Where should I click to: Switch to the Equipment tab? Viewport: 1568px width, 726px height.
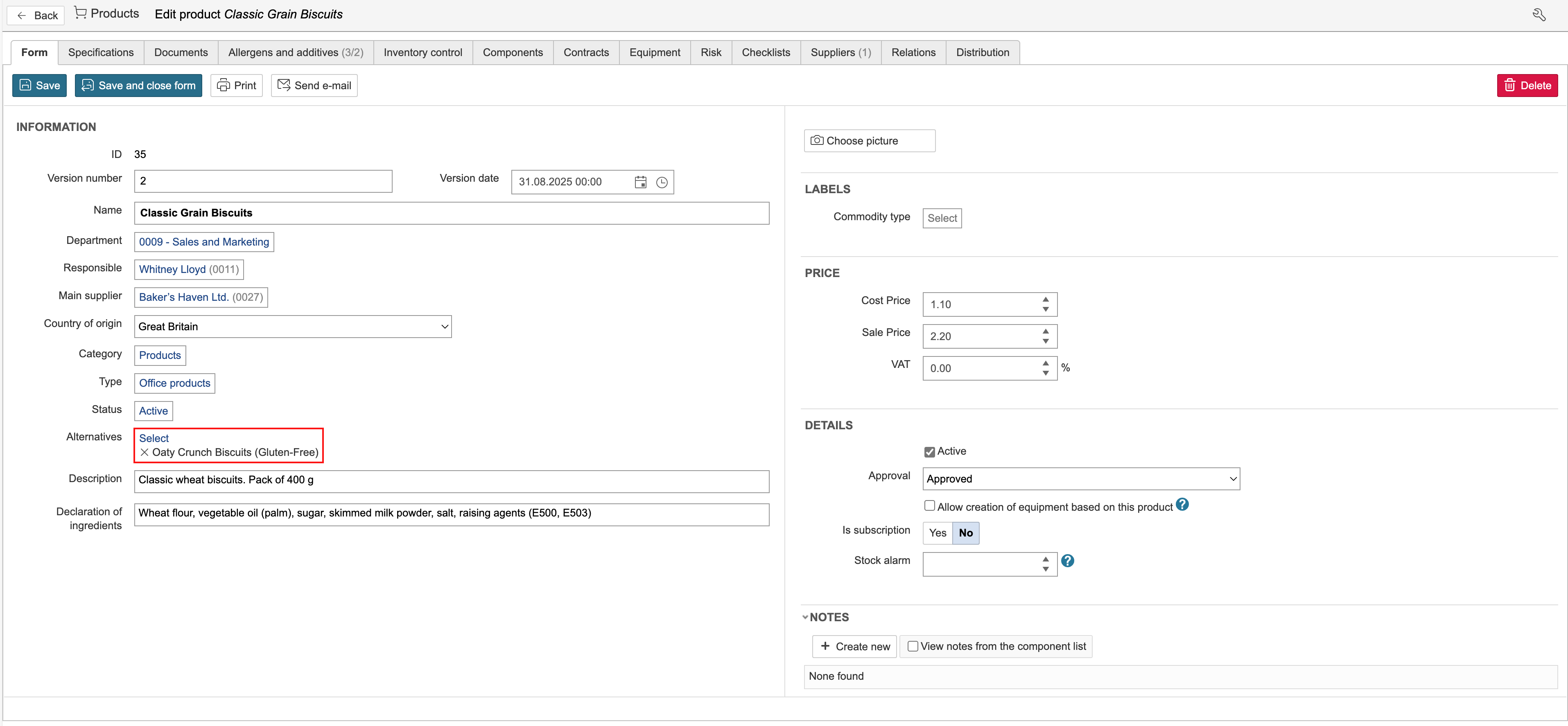(655, 52)
